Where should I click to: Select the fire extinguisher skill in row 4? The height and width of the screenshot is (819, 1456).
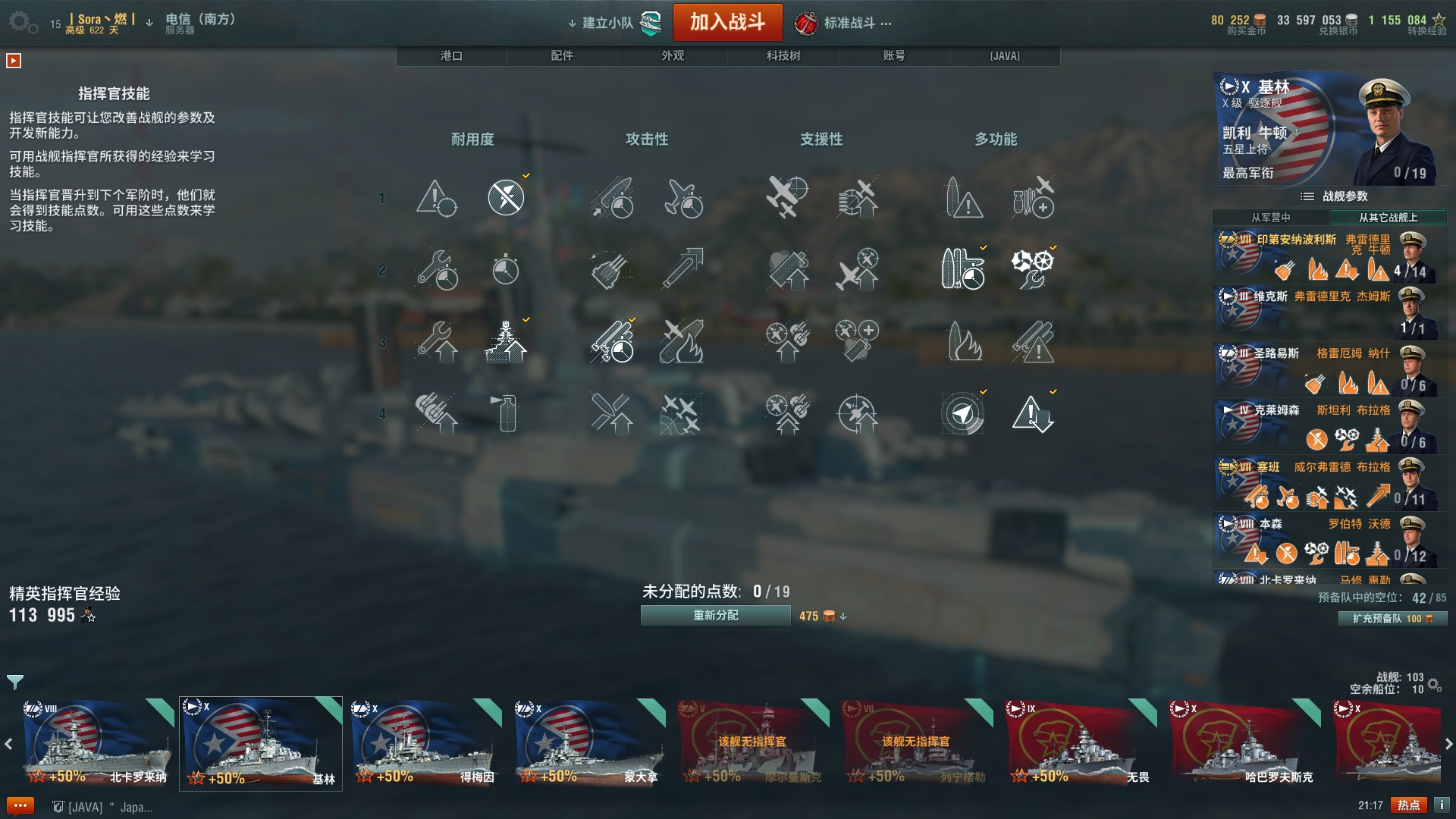point(506,414)
